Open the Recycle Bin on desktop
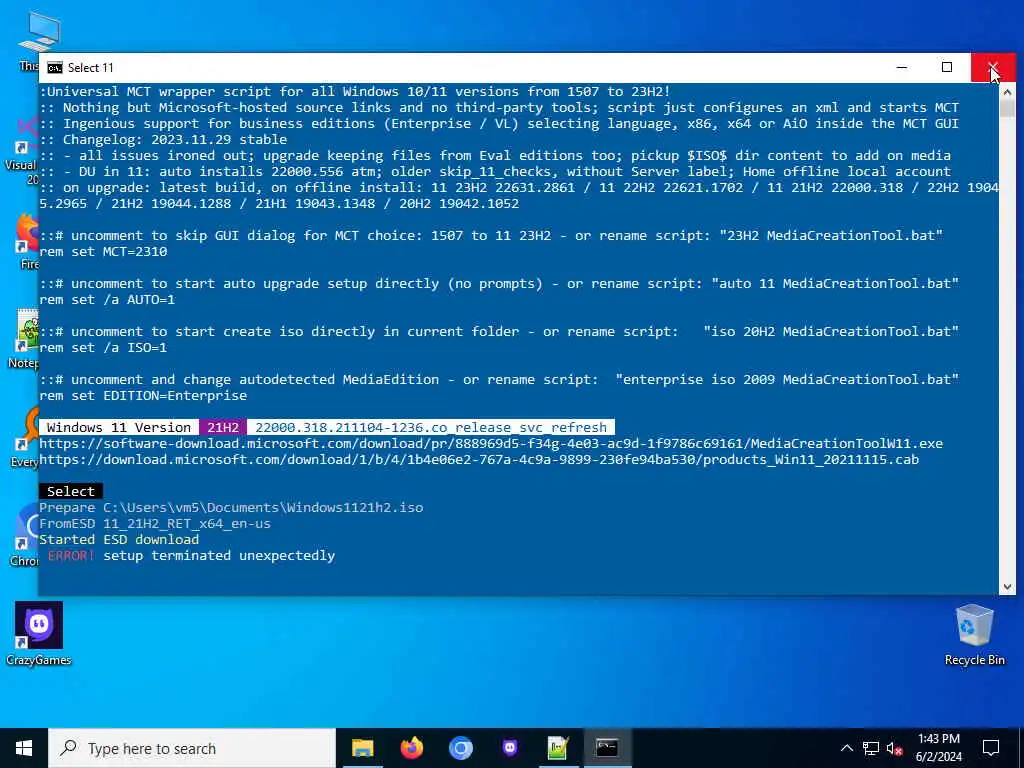Screen dimensions: 1024x768 tap(974, 633)
